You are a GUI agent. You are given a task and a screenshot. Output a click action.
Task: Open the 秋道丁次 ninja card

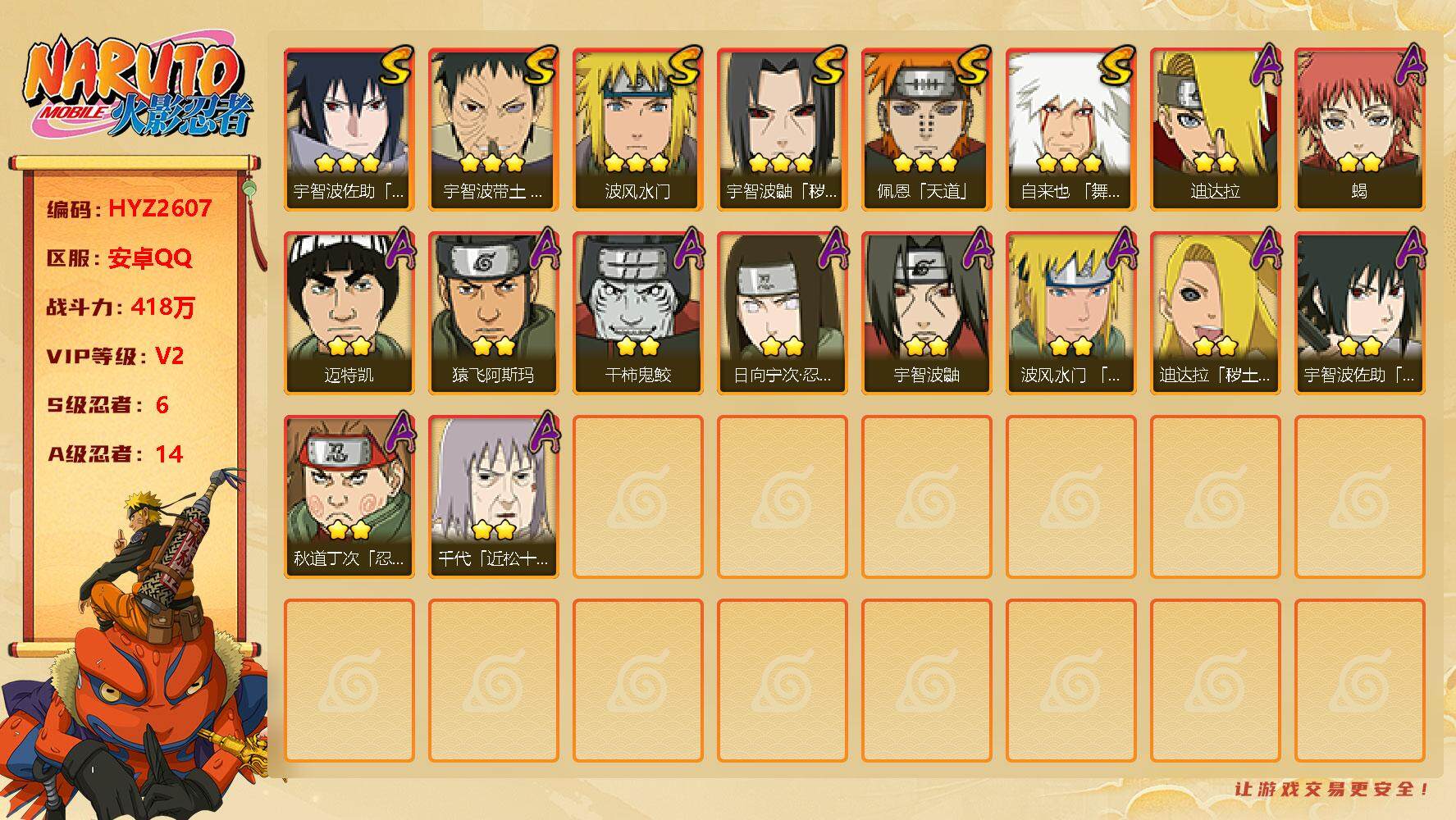pos(349,497)
